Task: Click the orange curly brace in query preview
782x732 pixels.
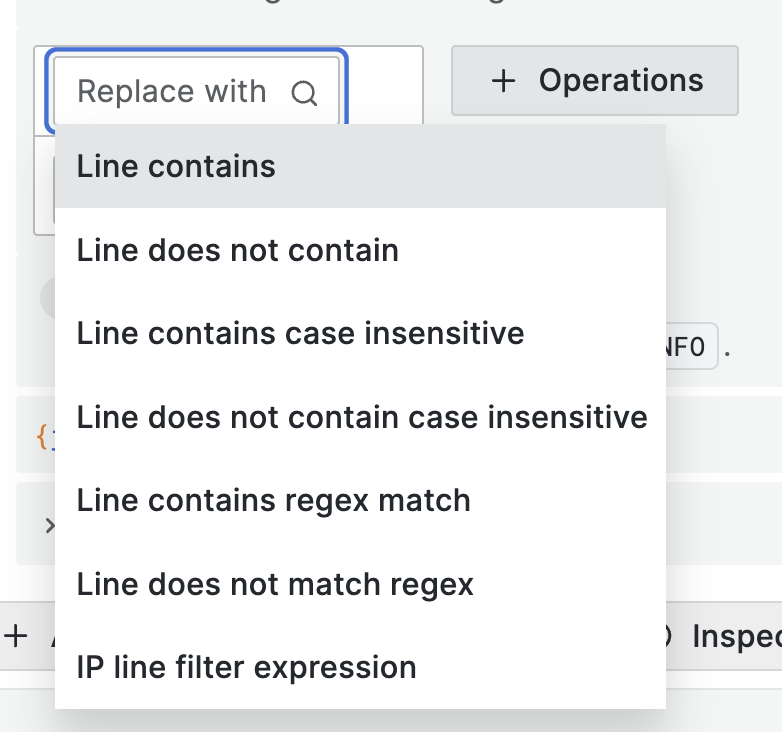Action: click(x=42, y=436)
